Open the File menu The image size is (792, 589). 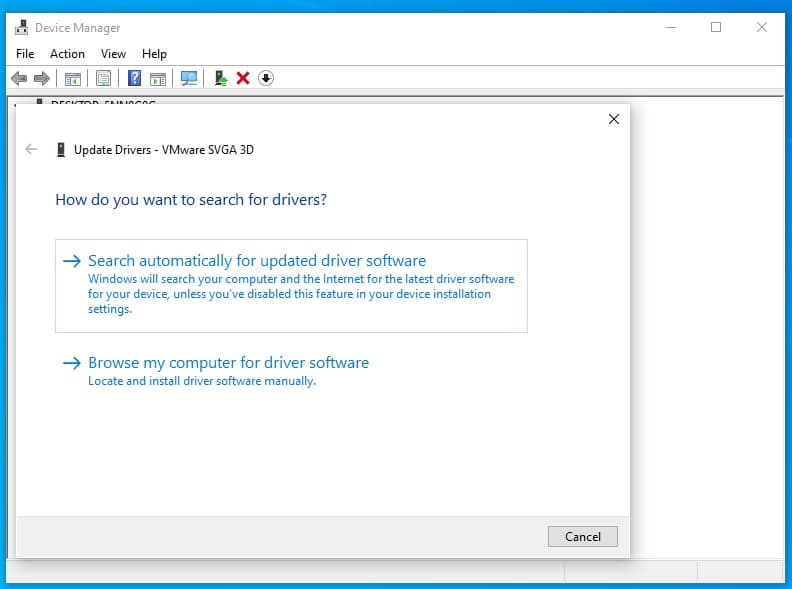click(x=25, y=54)
